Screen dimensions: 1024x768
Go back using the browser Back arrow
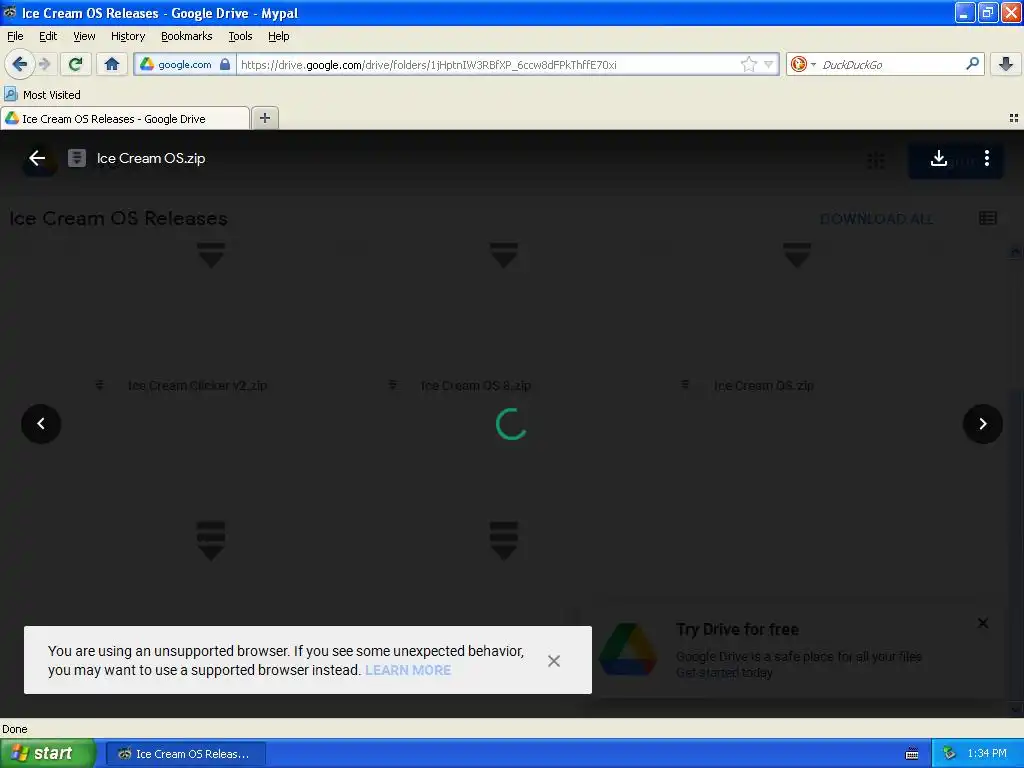click(x=20, y=64)
